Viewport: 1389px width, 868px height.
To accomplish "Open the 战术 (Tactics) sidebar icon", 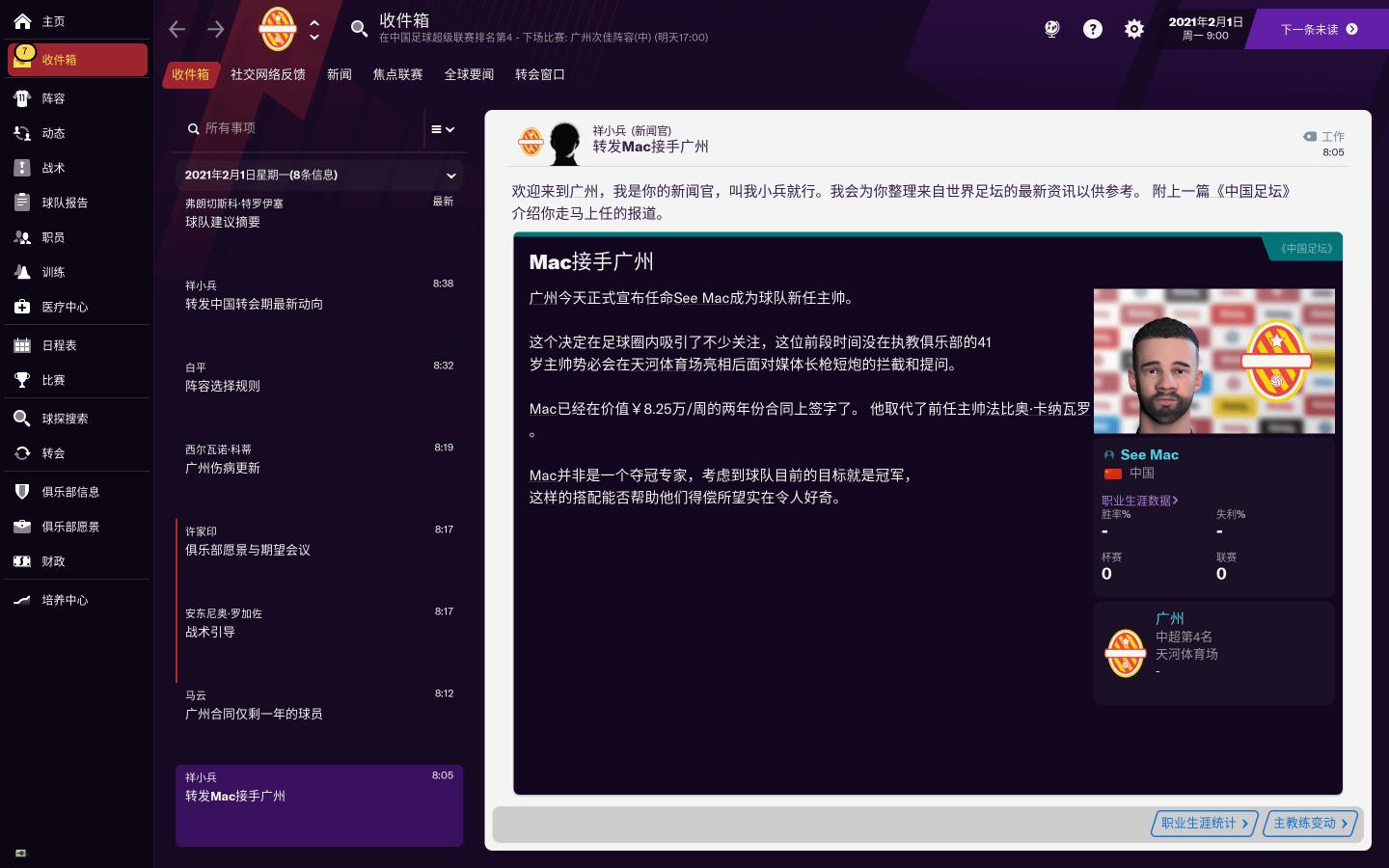I will tap(22, 168).
